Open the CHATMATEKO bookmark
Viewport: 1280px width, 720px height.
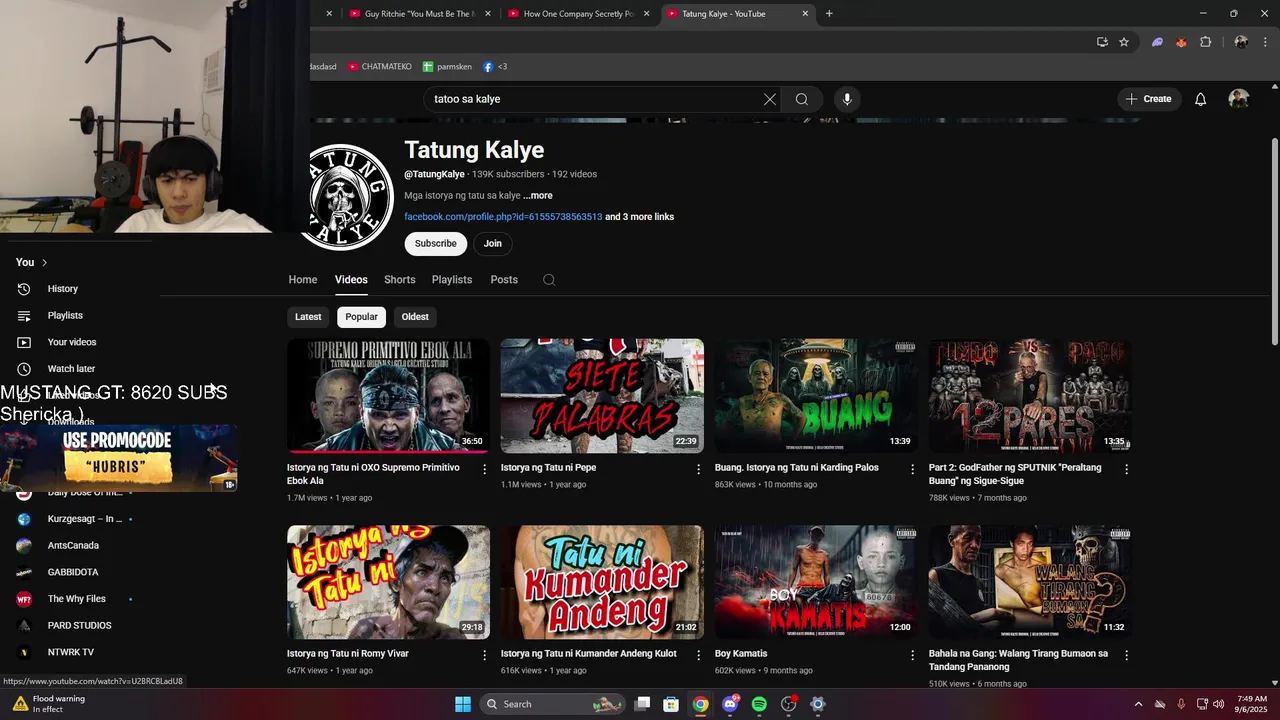pos(380,67)
